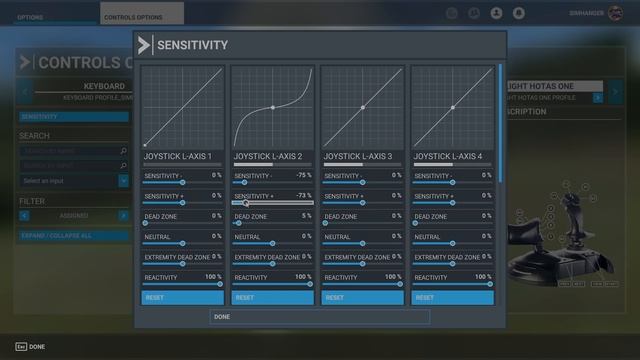
Task: Select the T.Flight HOTAS ONE device tab
Action: coord(554,86)
